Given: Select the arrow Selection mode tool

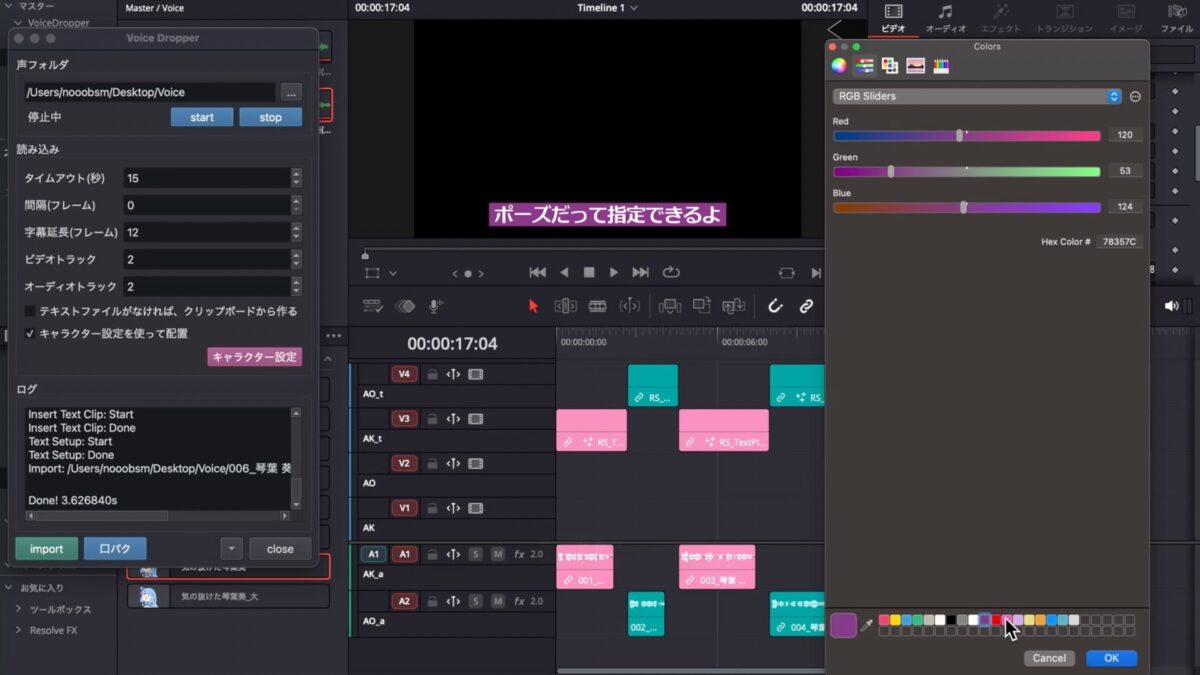Looking at the screenshot, I should [x=533, y=306].
